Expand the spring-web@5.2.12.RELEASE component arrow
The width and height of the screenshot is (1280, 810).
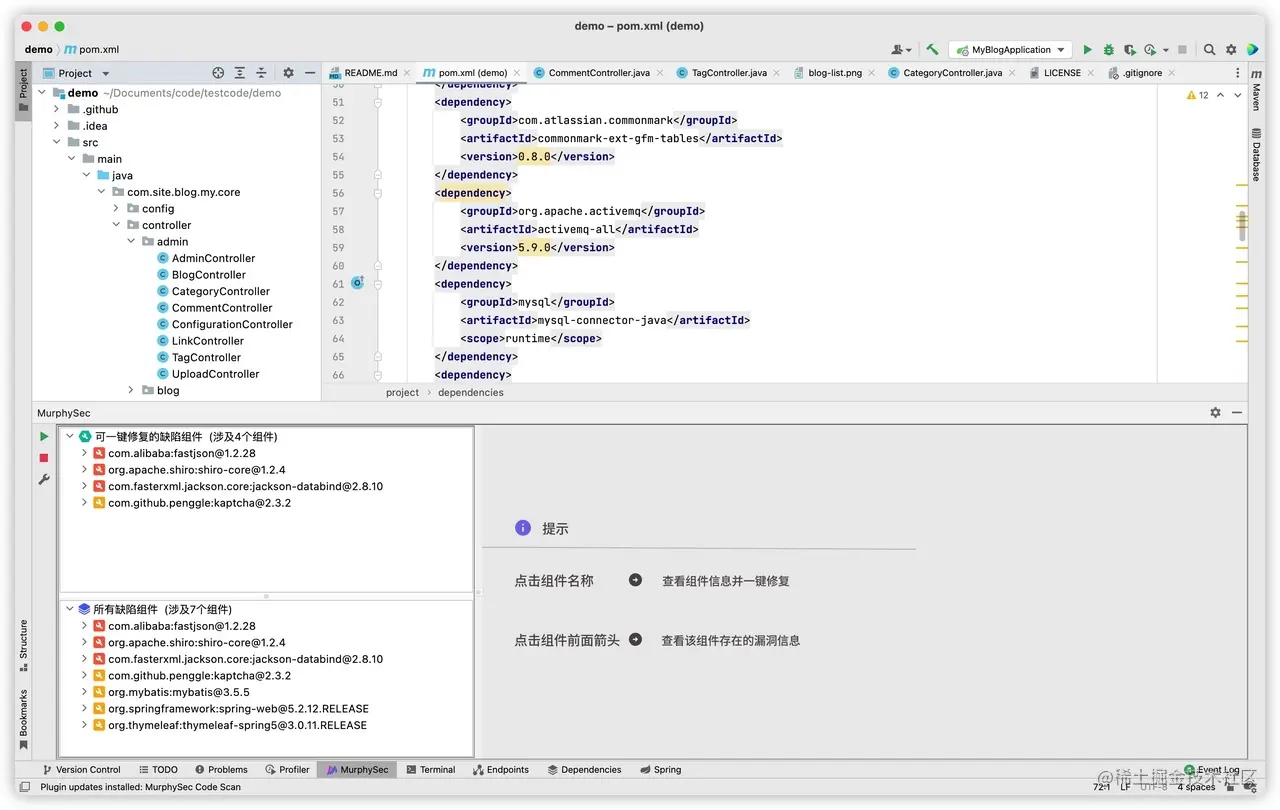tap(85, 708)
